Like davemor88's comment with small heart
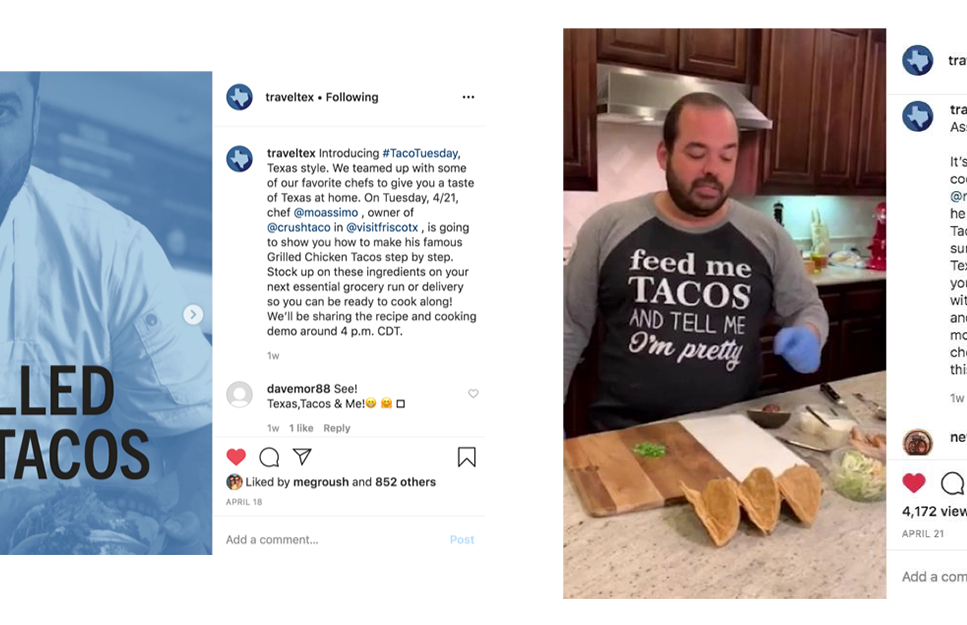The width and height of the screenshot is (967, 625). click(x=473, y=394)
